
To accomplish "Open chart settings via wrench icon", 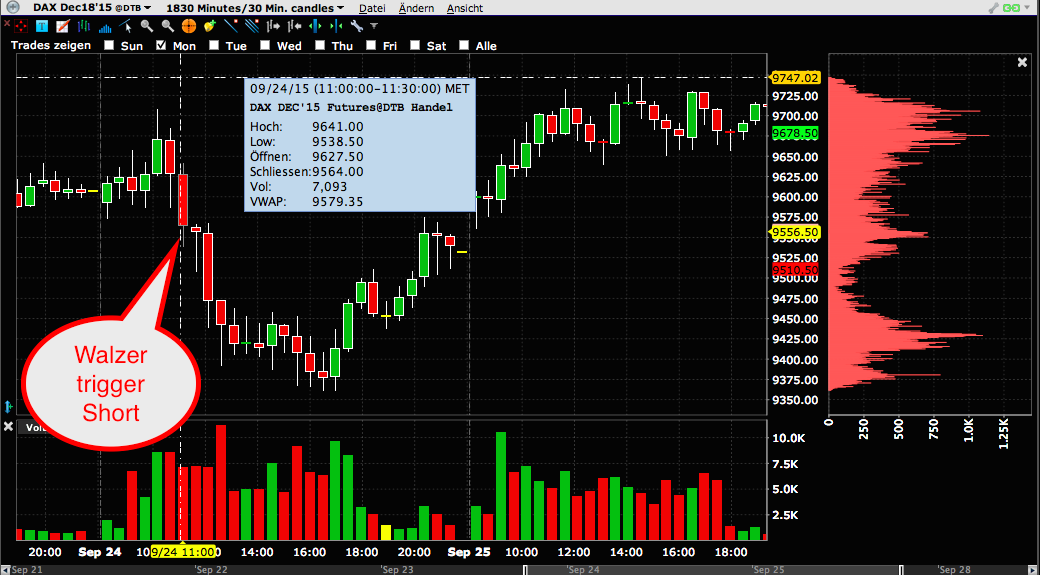I will 357,27.
